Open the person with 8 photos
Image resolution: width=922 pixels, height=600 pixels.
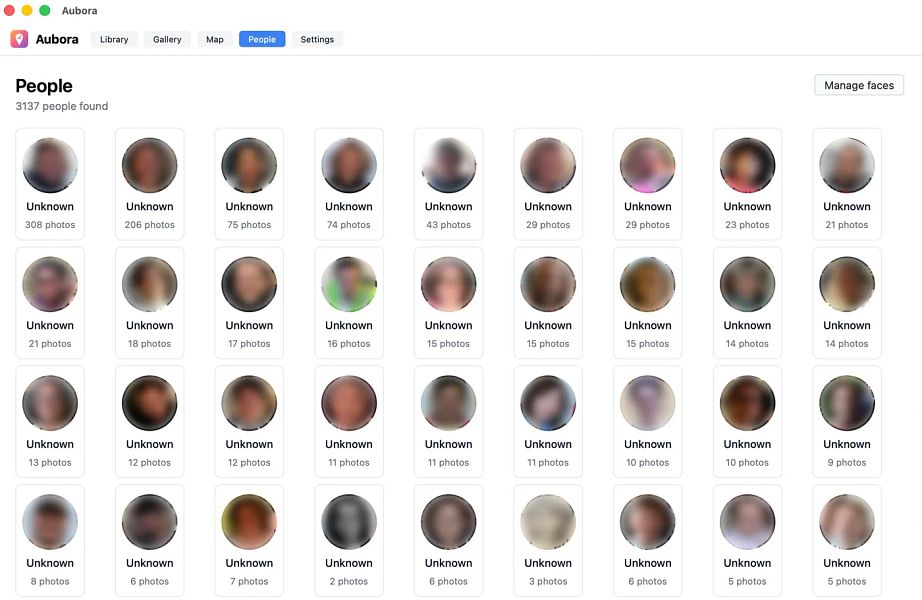click(50, 541)
